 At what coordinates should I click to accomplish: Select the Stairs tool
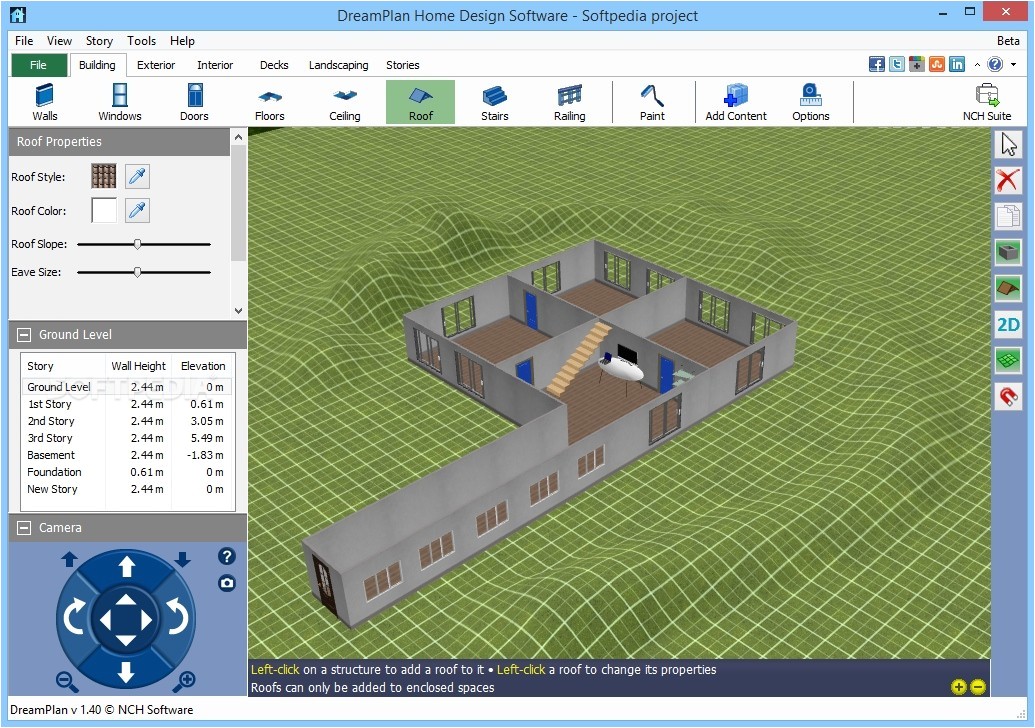495,102
